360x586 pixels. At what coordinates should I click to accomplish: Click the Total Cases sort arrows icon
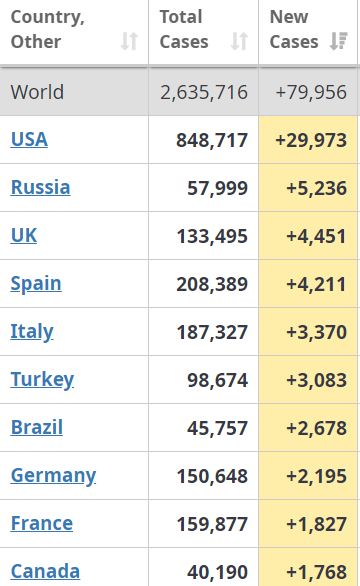[x=239, y=41]
